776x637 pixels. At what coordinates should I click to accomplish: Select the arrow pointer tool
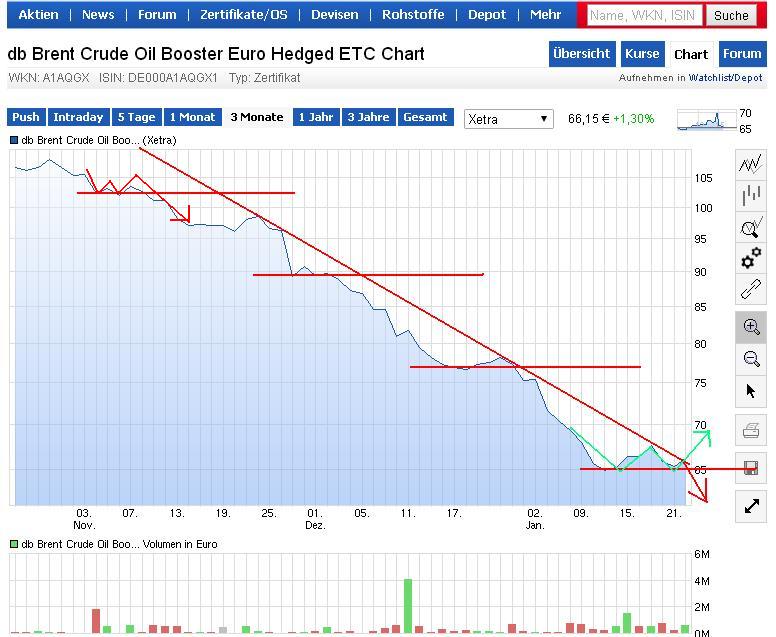750,391
